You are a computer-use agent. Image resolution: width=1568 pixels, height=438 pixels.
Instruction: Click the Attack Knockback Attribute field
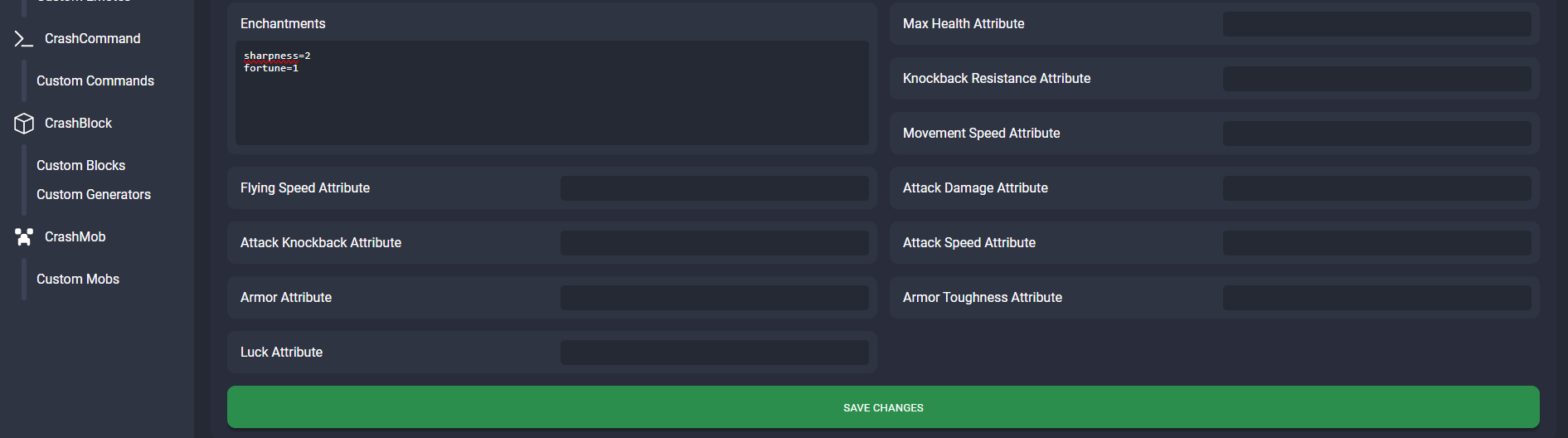pos(715,243)
